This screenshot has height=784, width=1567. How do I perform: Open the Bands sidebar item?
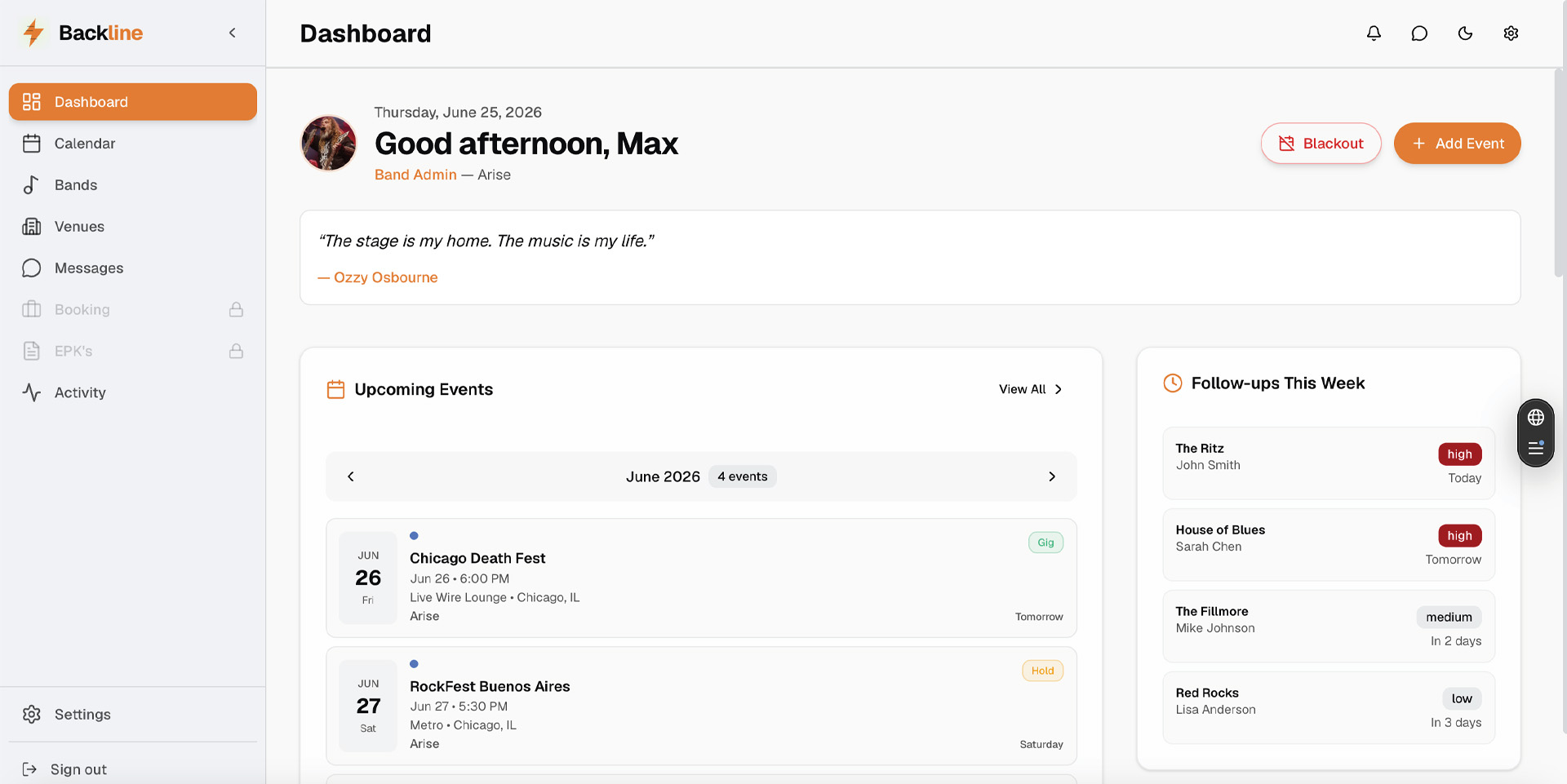tap(133, 185)
